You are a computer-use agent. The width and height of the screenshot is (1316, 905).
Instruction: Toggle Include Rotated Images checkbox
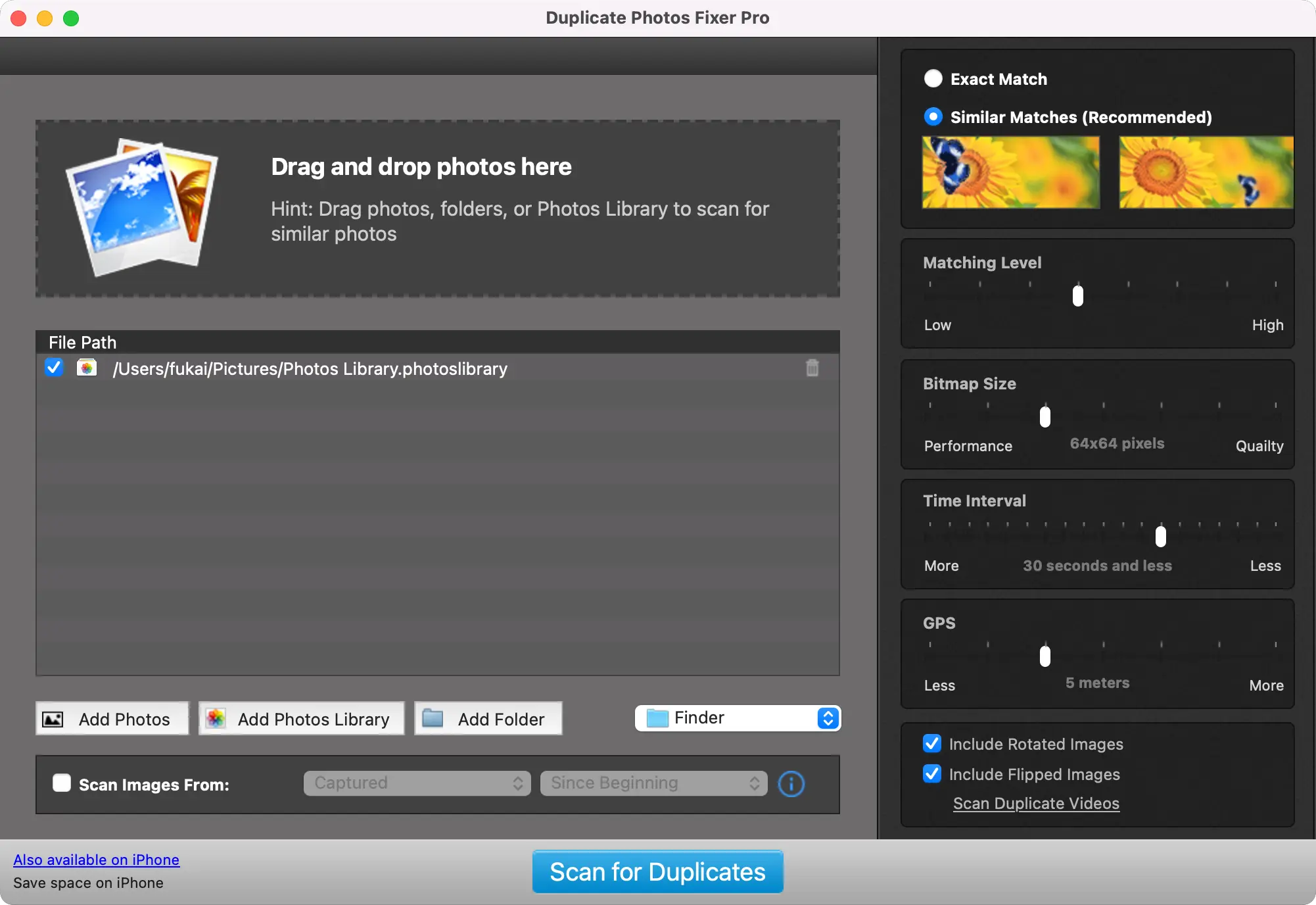(x=932, y=744)
